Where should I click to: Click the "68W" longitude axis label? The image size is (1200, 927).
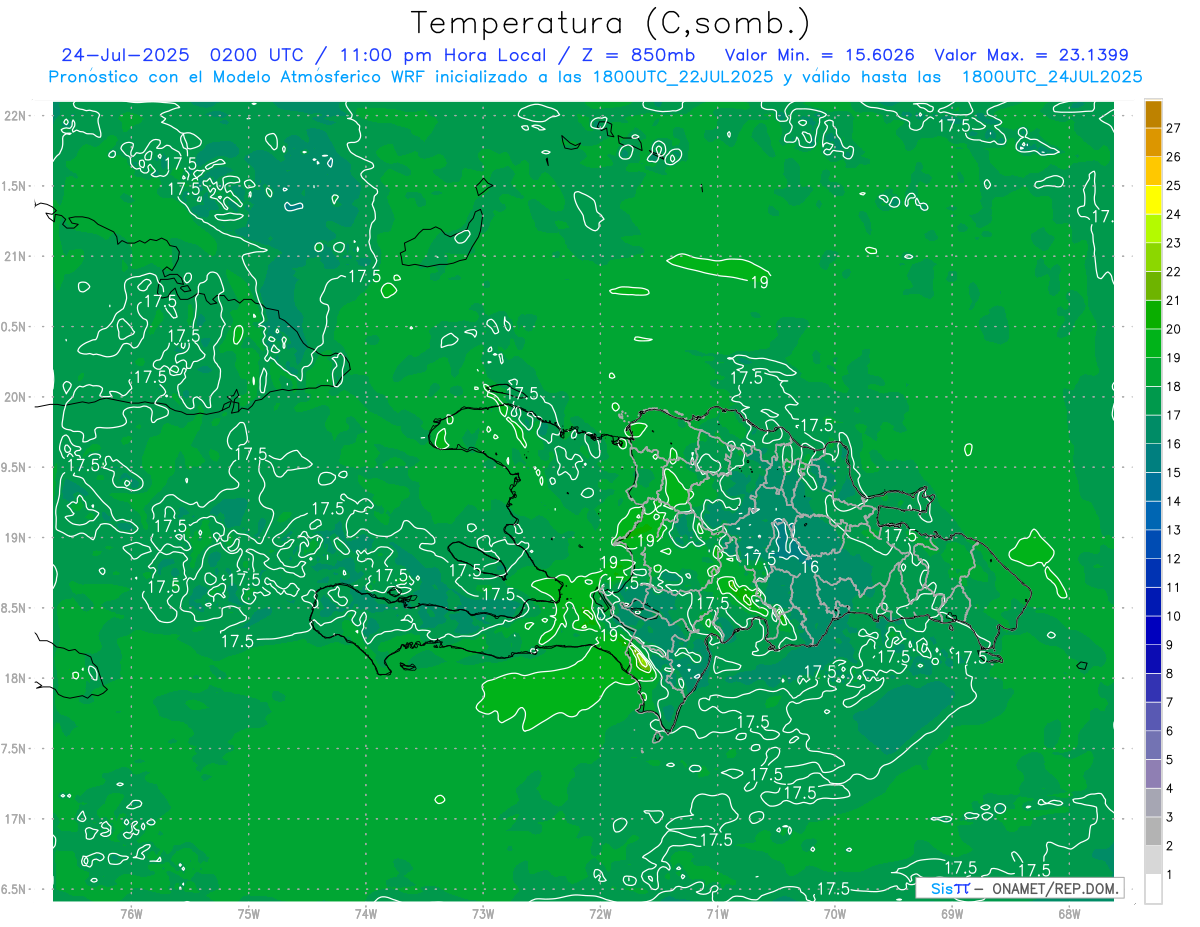(1069, 914)
